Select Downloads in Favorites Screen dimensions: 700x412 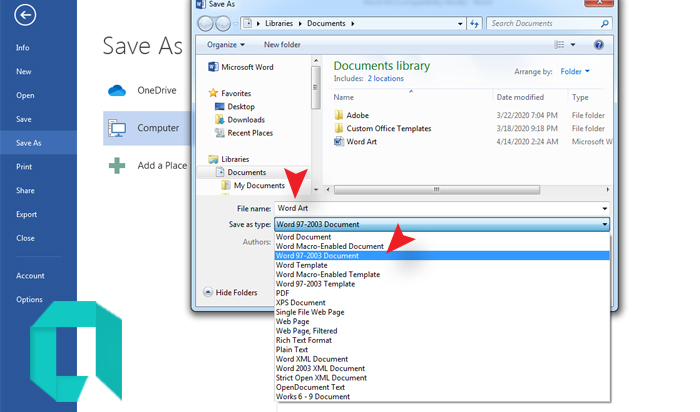click(x=246, y=120)
